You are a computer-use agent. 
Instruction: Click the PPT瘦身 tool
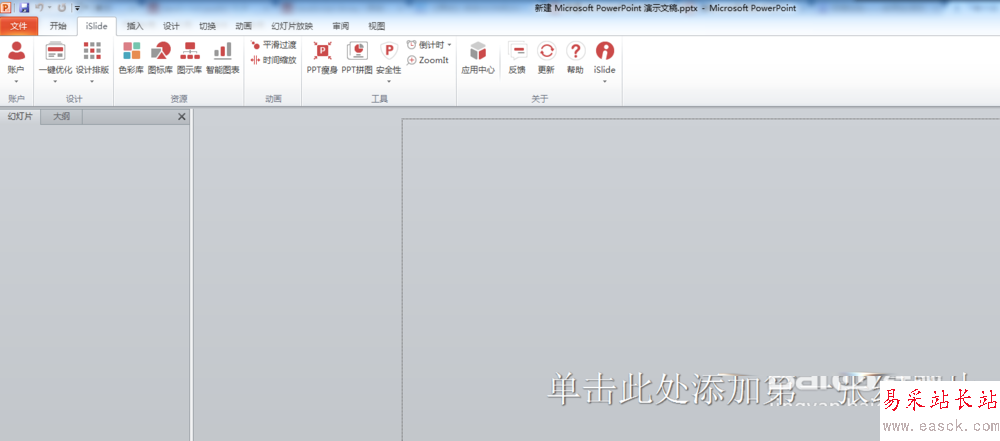point(322,58)
